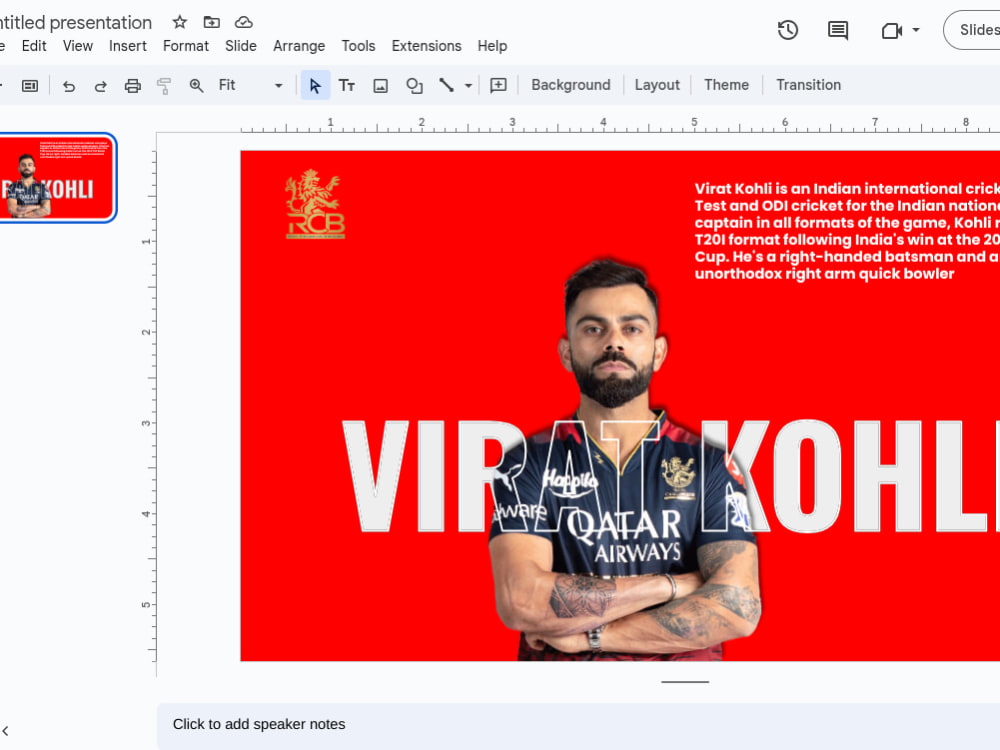Select the Line tool
This screenshot has width=1000, height=750.
[x=446, y=85]
